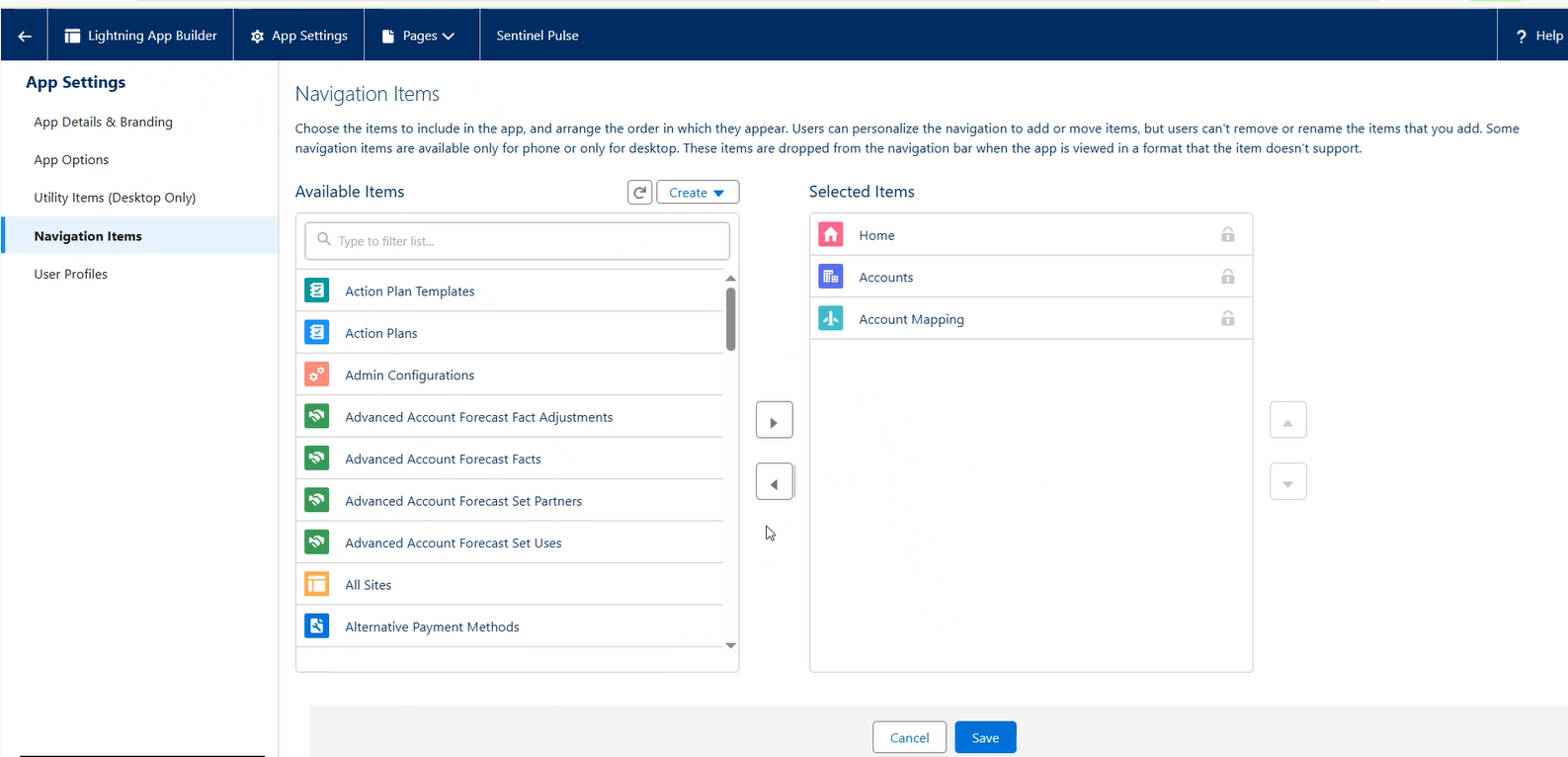The image size is (1568, 757).
Task: Select the All Sites icon
Action: coord(317,584)
